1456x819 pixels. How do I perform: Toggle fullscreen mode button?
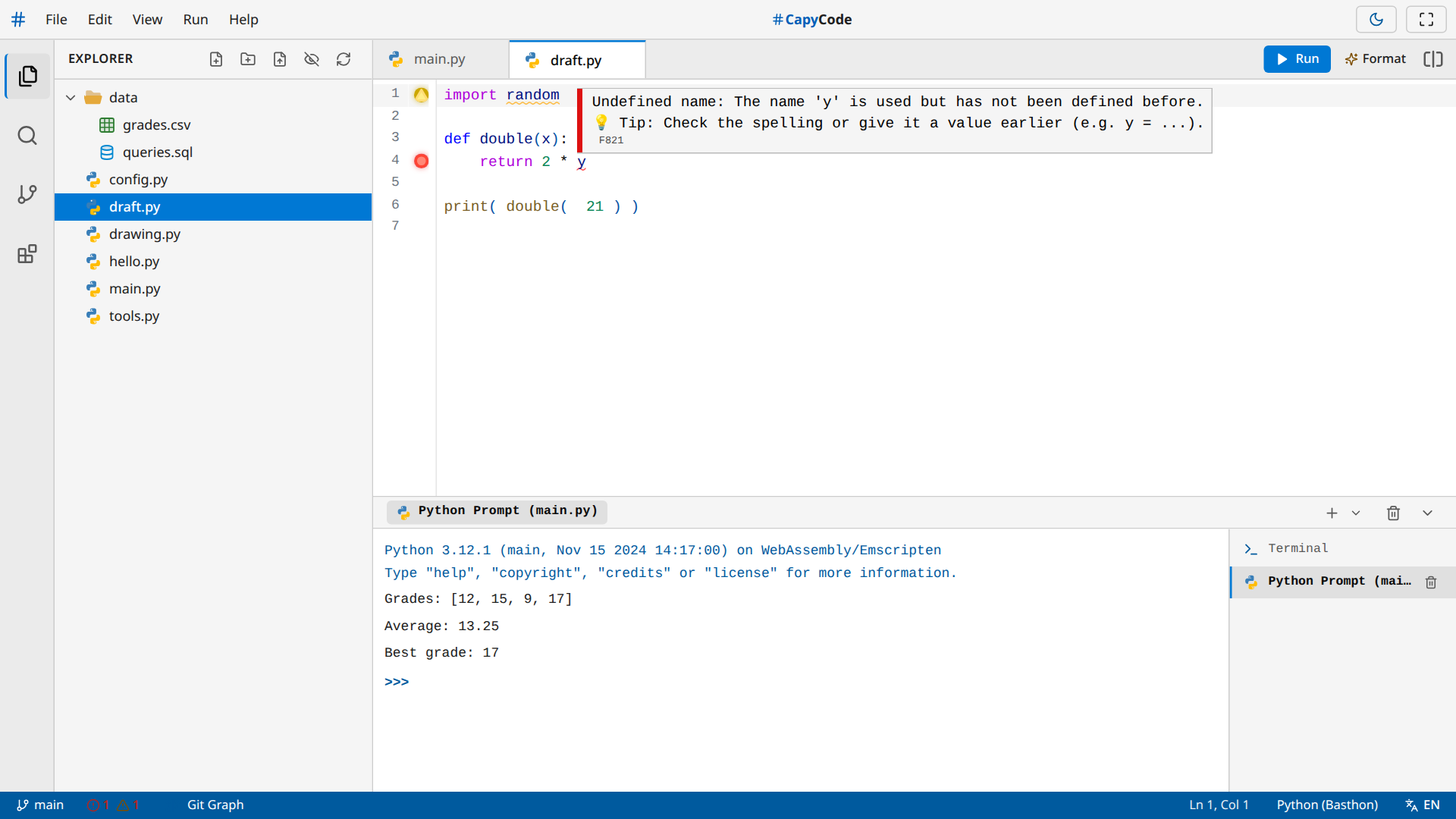1426,20
